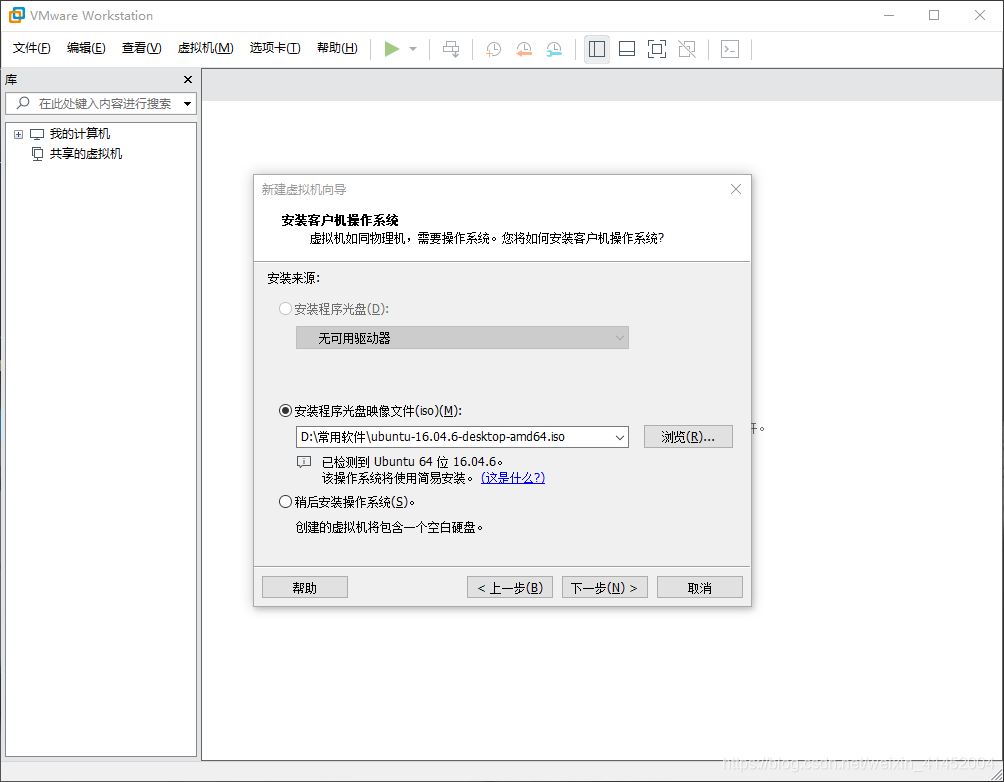
Task: Toggle the library sidebar icon
Action: [597, 48]
